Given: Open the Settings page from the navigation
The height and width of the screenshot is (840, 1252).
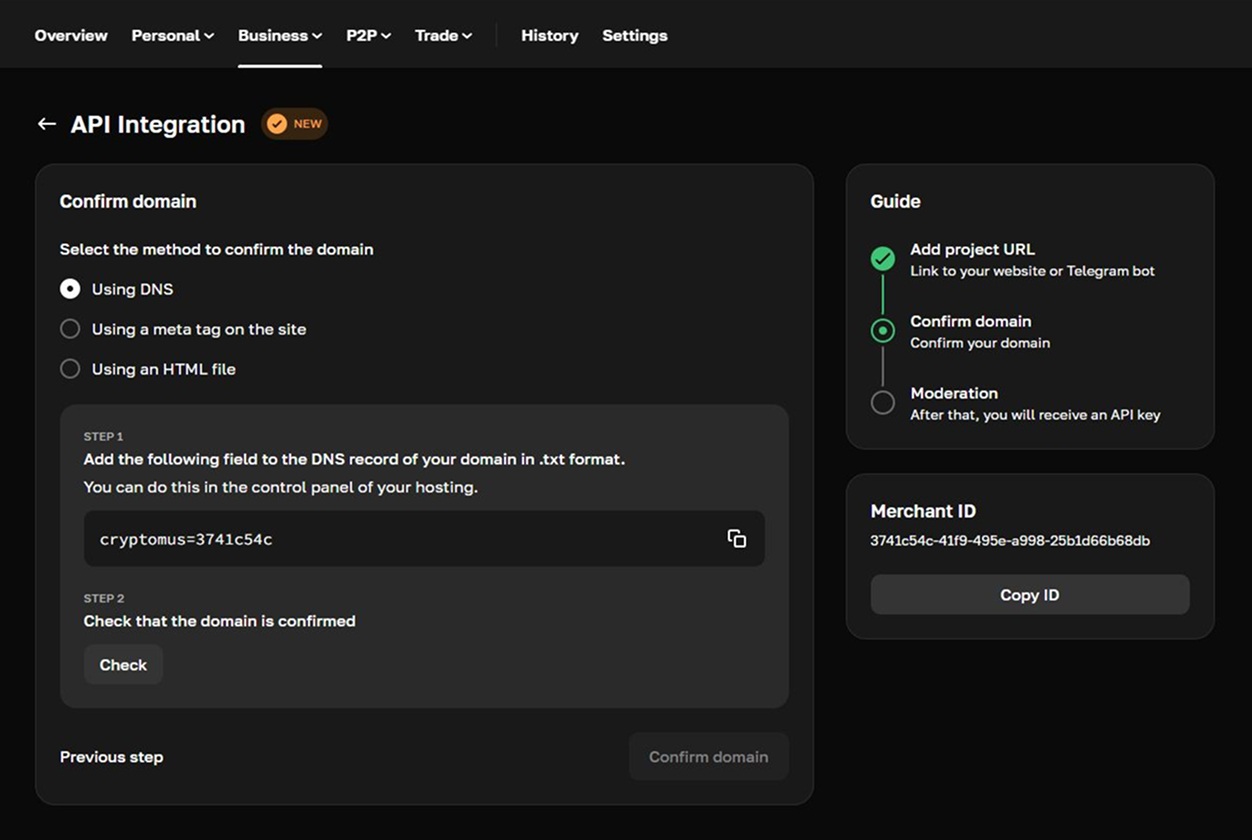Looking at the screenshot, I should pos(634,35).
